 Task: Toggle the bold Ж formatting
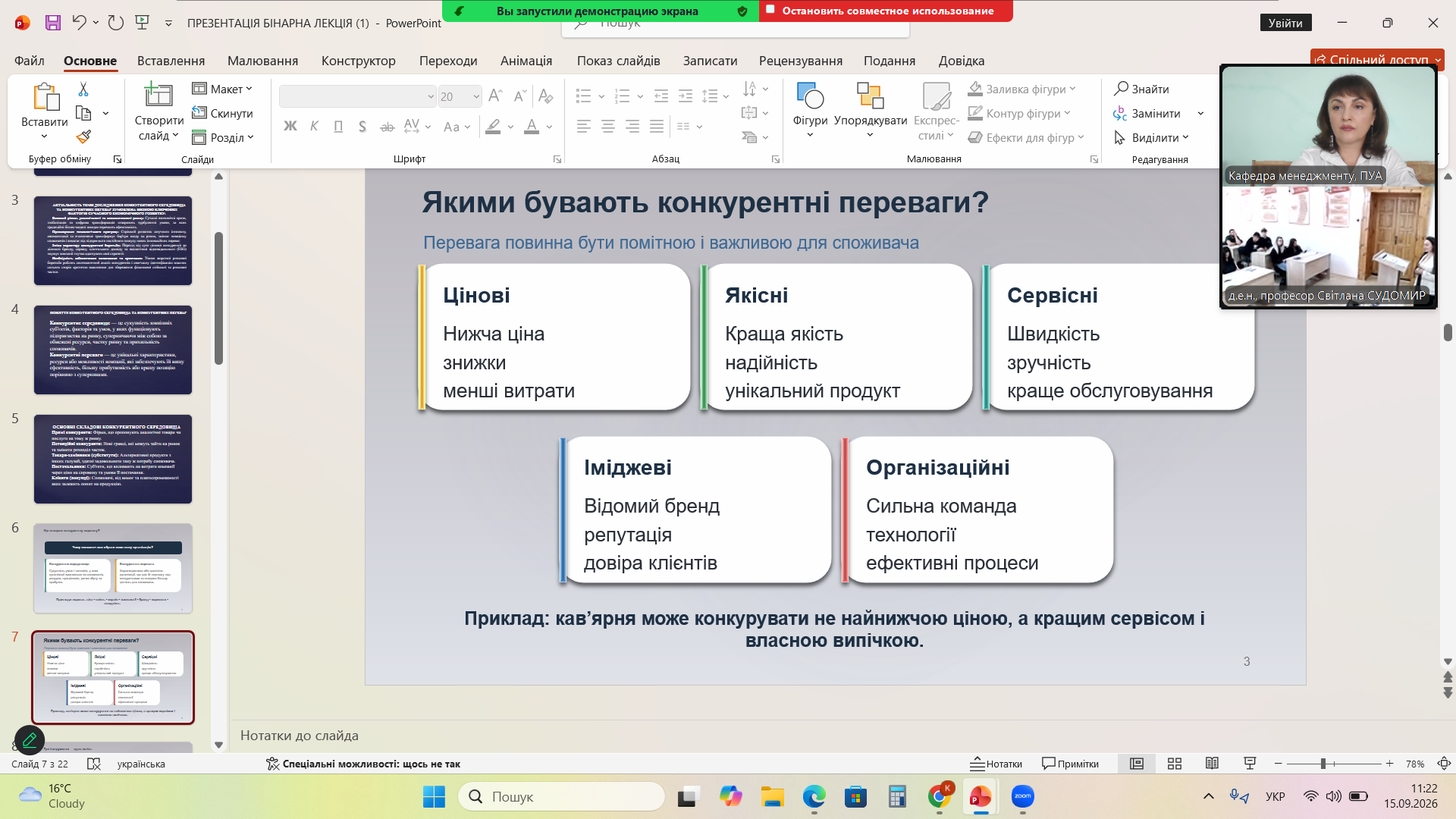pos(290,127)
